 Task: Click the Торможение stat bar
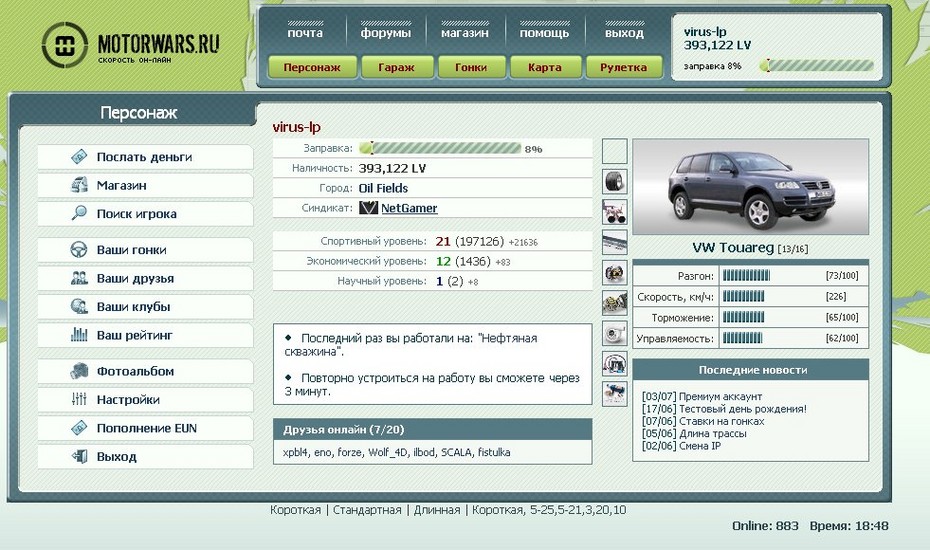pyautogui.click(x=743, y=317)
